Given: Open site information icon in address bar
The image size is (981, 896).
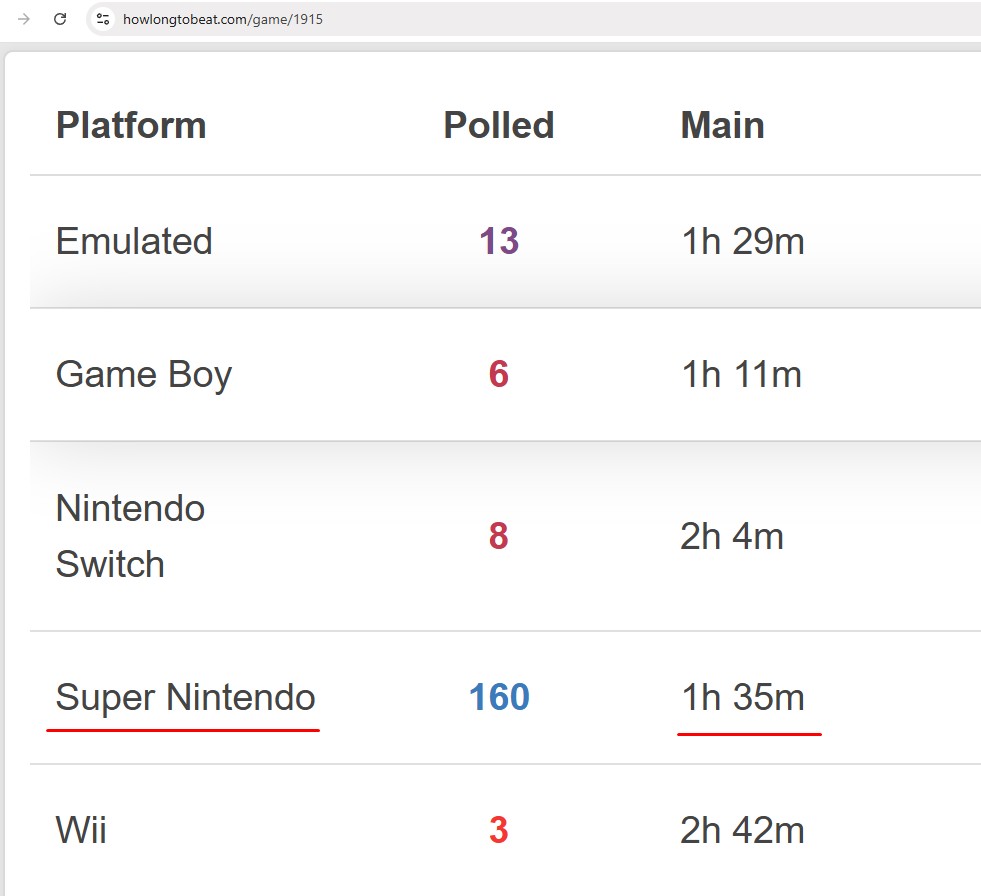Looking at the screenshot, I should (103, 19).
